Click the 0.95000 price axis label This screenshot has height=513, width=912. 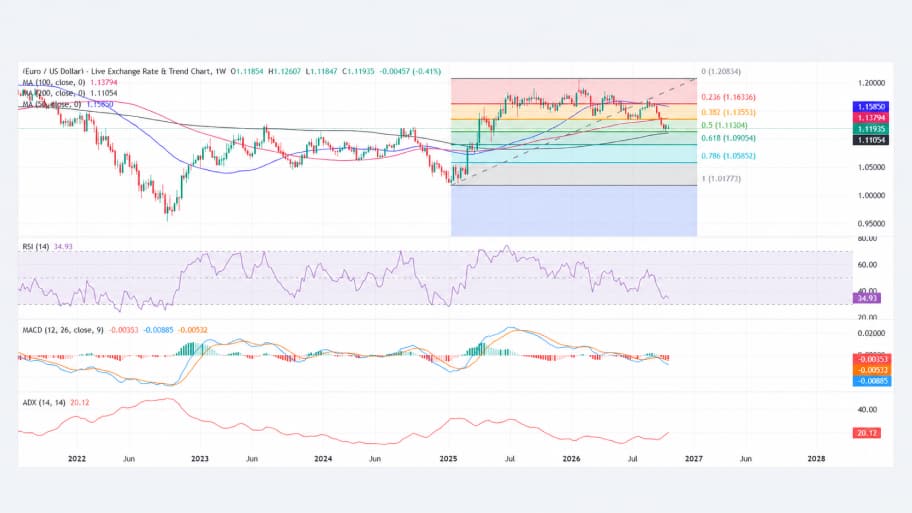click(871, 223)
